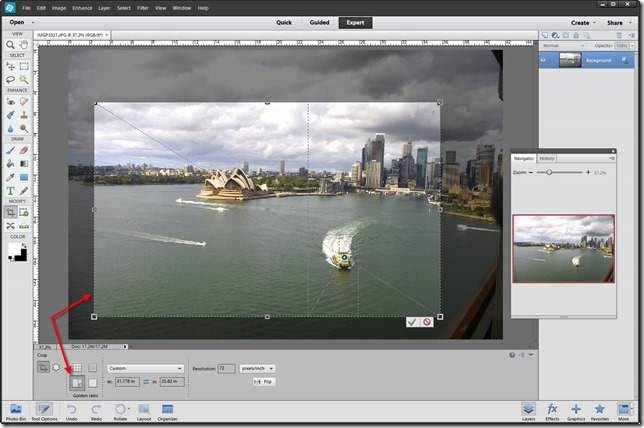Open the Opacity dropdown arrow

coord(632,46)
